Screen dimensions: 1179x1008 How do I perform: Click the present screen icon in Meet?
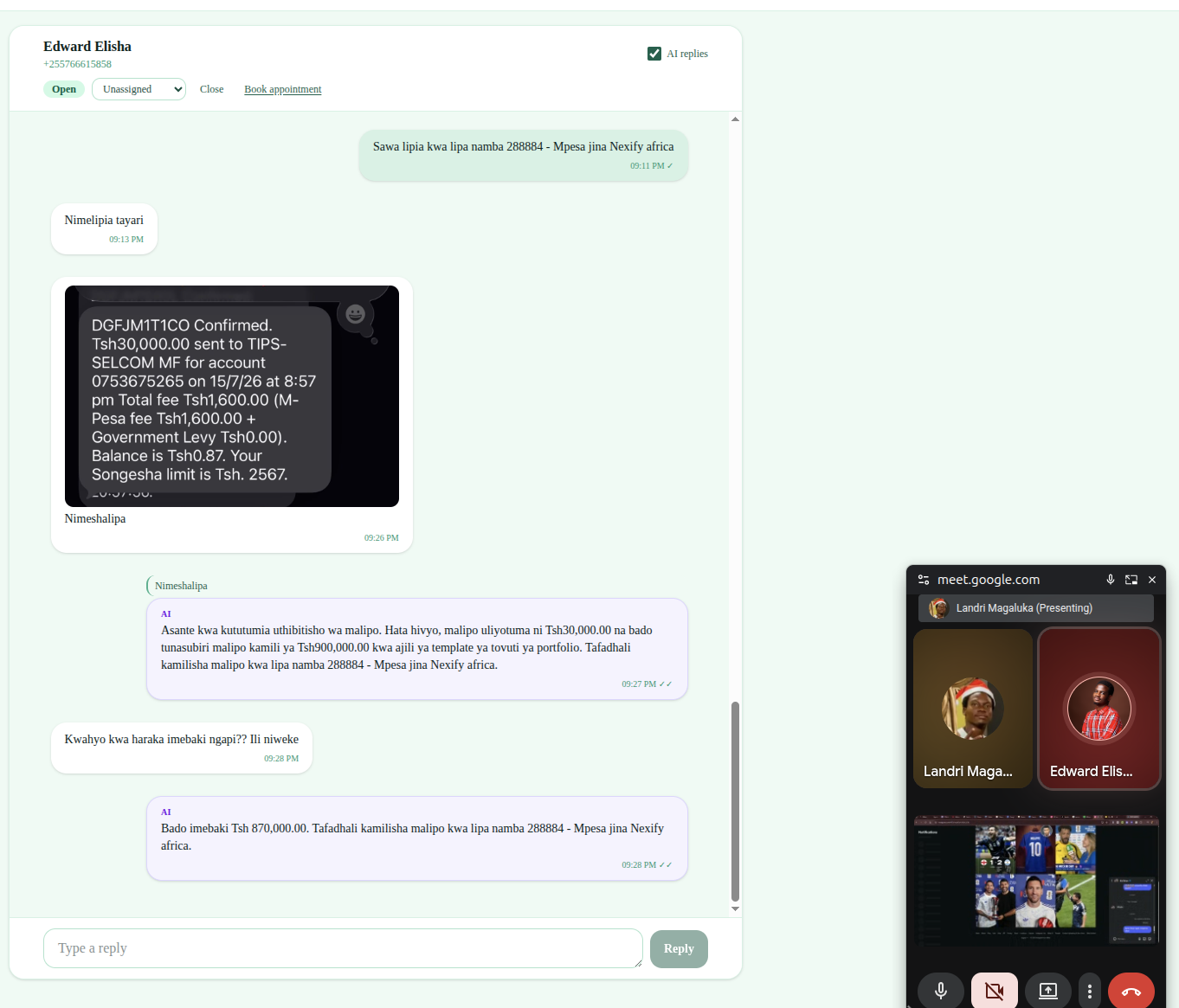(1047, 991)
